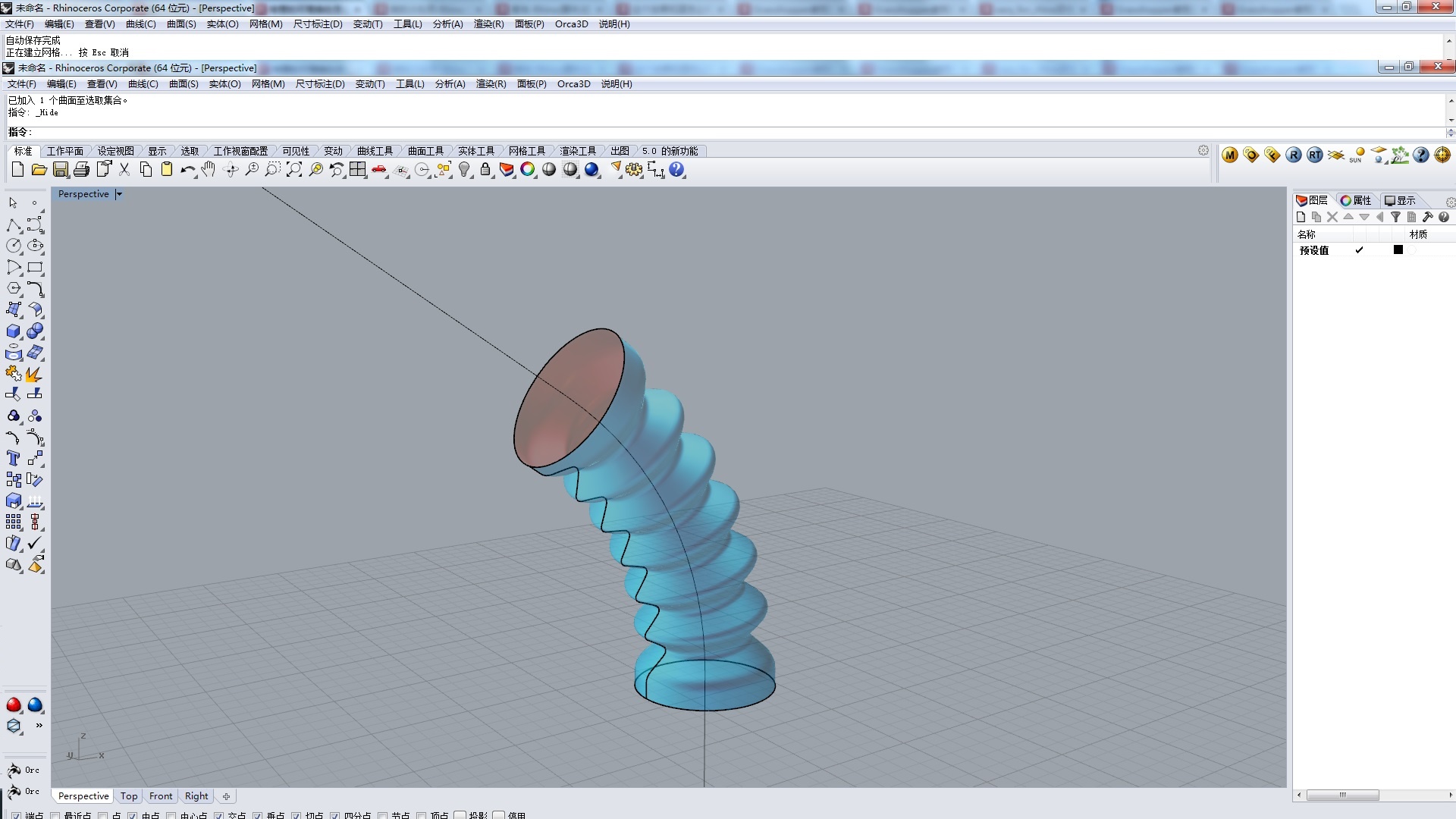Open the 显示 (Display) panel tab
This screenshot has width=1456, height=819.
tap(1400, 200)
